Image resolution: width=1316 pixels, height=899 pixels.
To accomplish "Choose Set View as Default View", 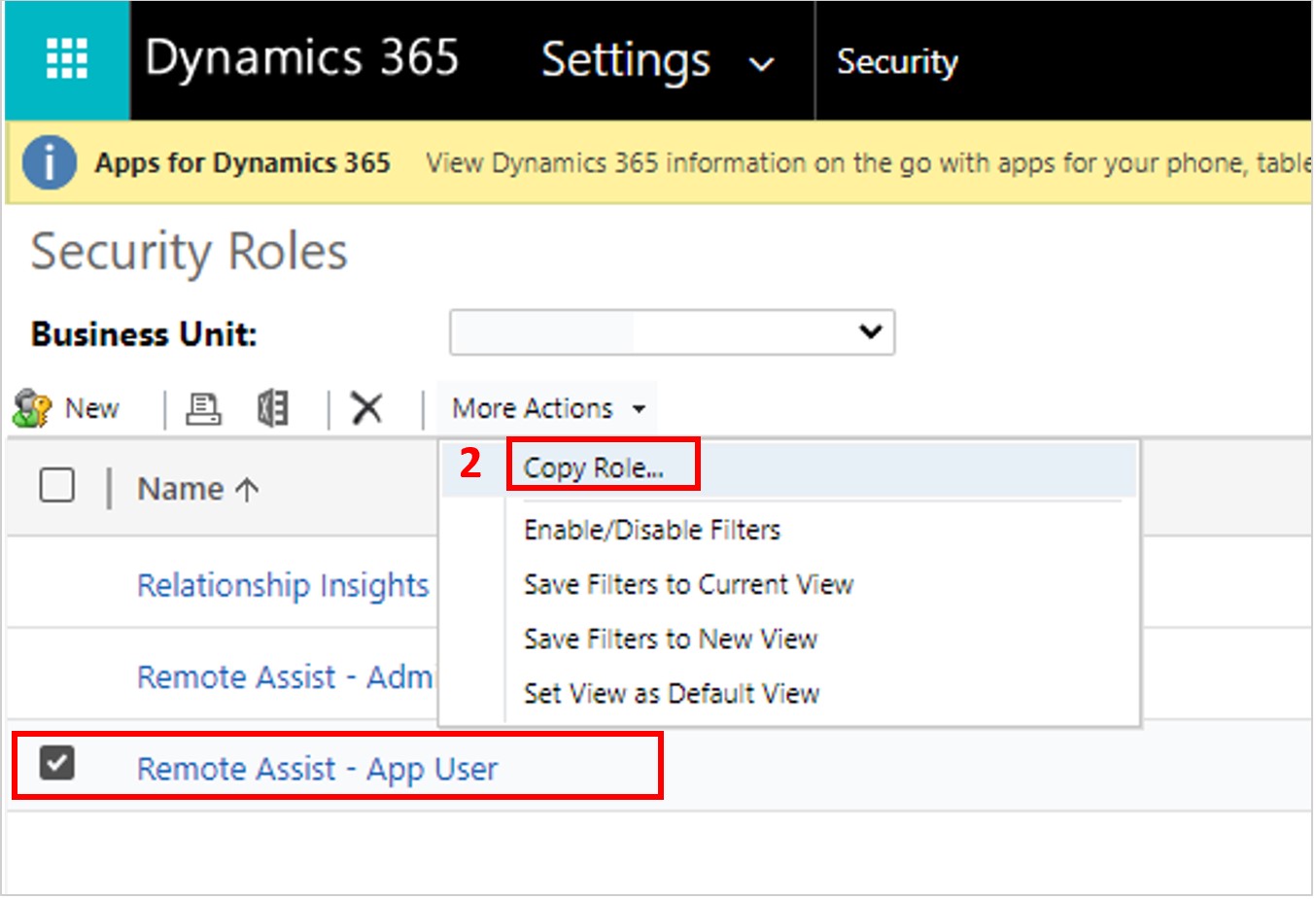I will [x=672, y=693].
